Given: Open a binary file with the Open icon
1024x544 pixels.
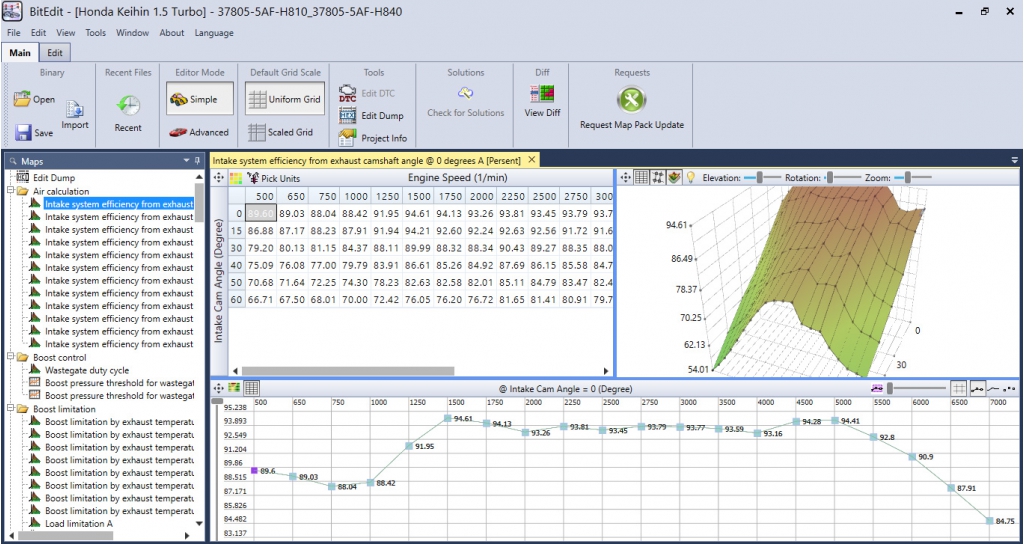Looking at the screenshot, I should click(x=22, y=99).
